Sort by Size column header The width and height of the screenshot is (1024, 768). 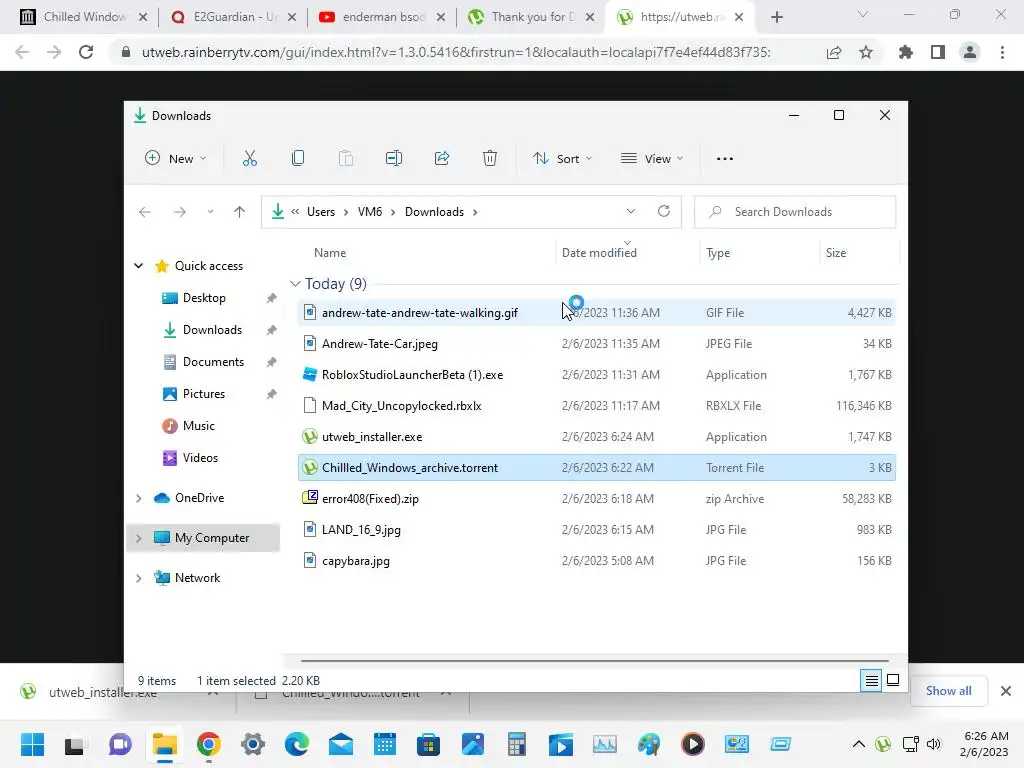[x=835, y=253]
